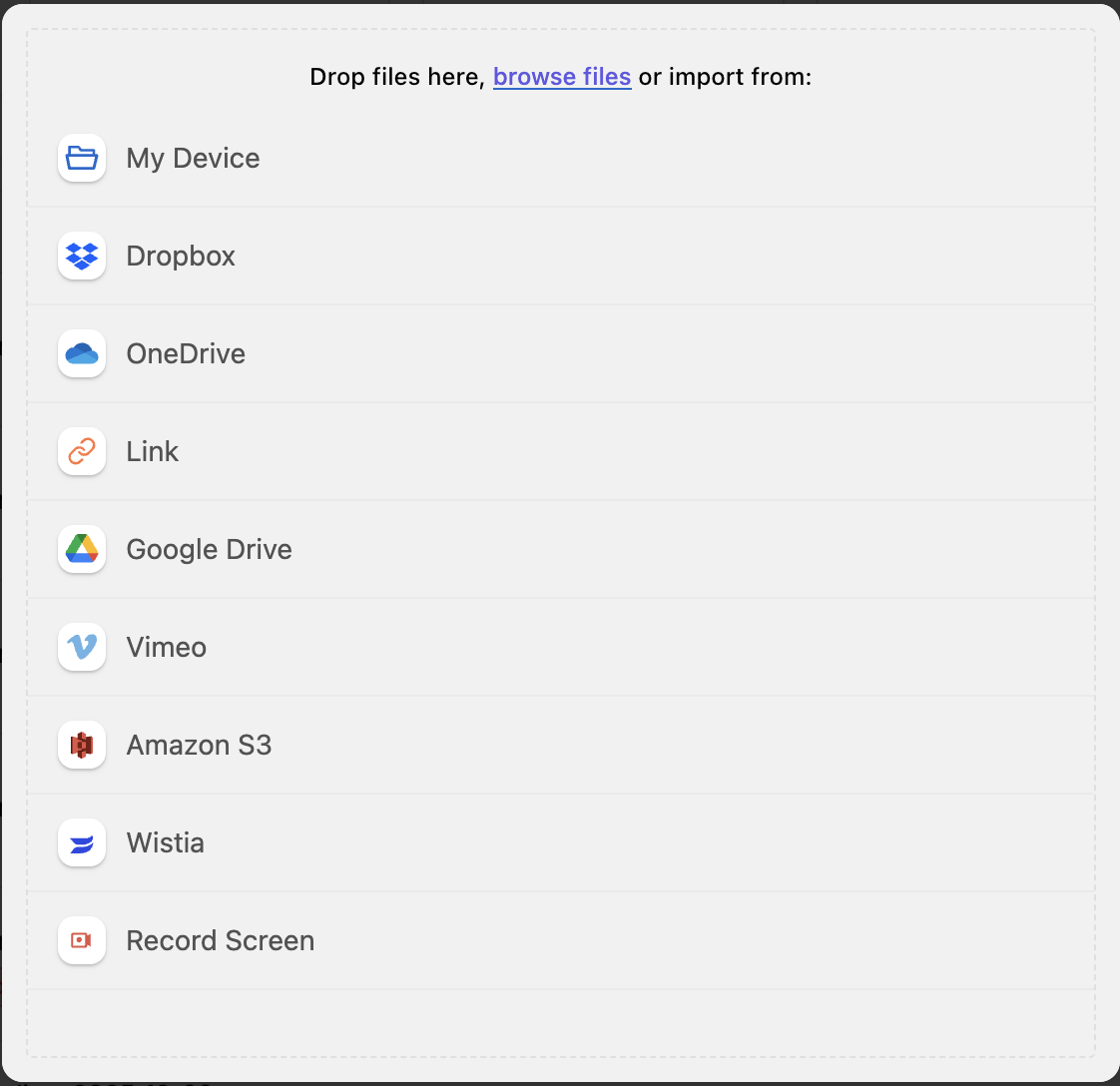Click the Amazon S3 bucket icon
This screenshot has width=1120, height=1086.
click(x=82, y=746)
